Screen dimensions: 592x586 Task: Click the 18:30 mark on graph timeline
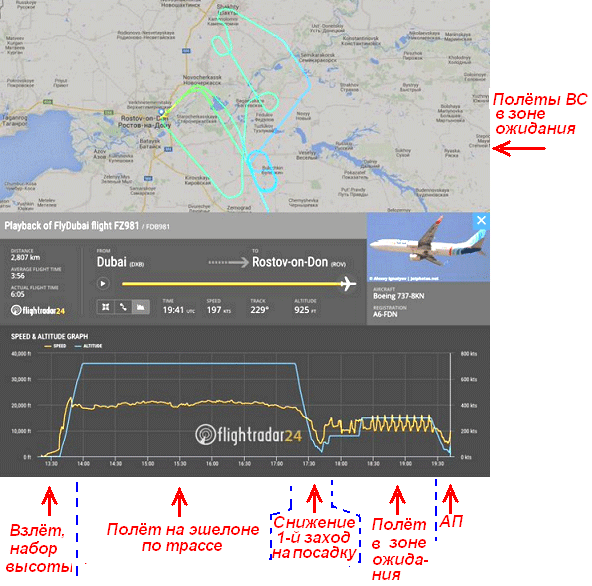coord(373,464)
